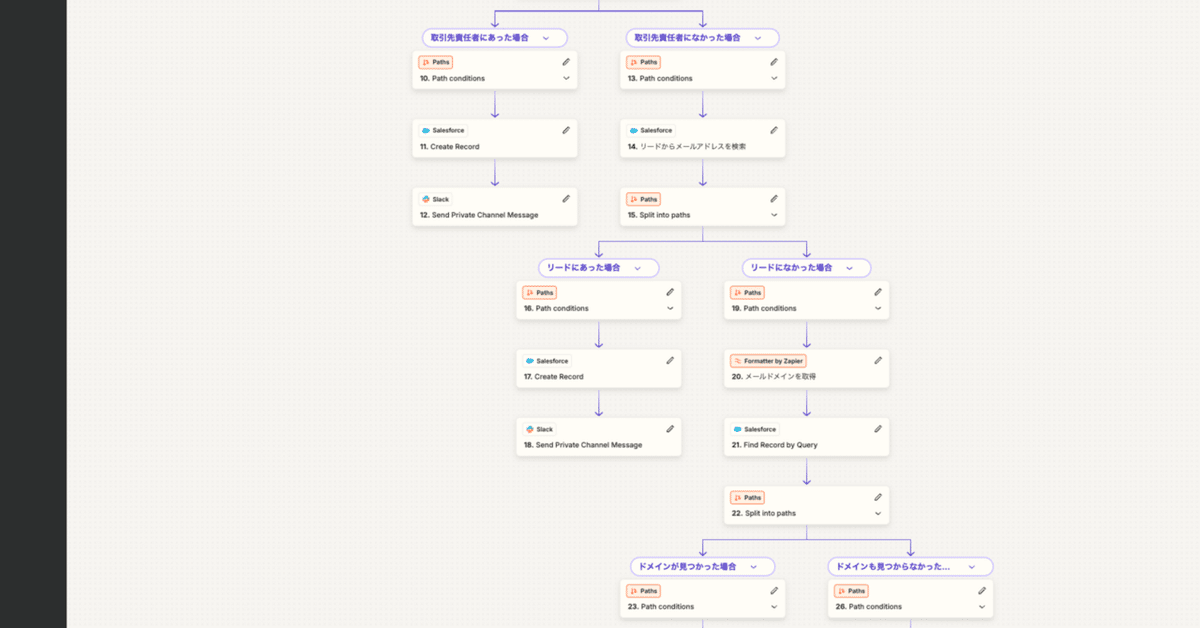1200x628 pixels.
Task: Open dropdown on リードになかった場合 path label
Action: (x=849, y=268)
